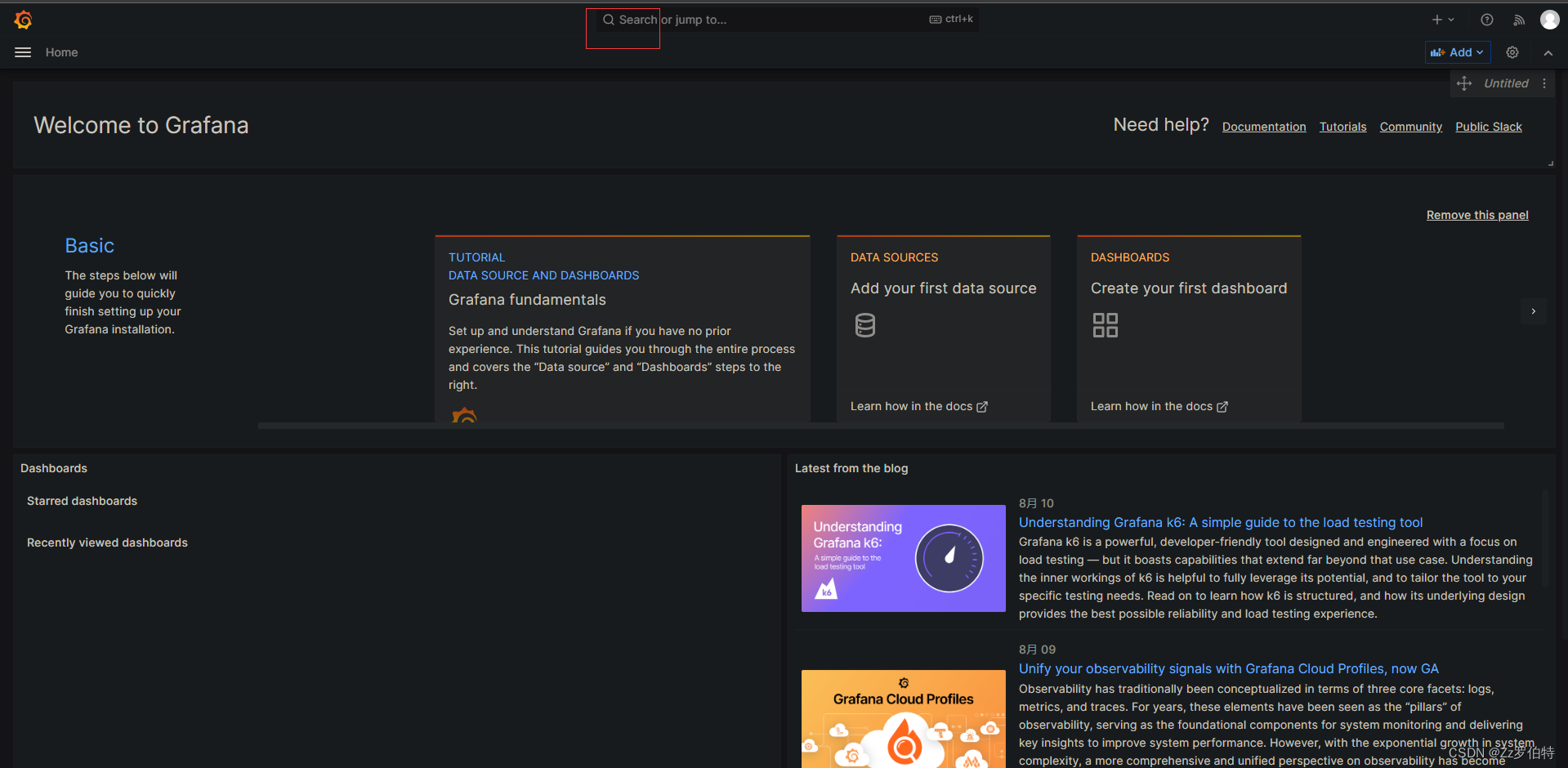The width and height of the screenshot is (1568, 768).
Task: Open the Documentation help link
Action: pyautogui.click(x=1264, y=127)
